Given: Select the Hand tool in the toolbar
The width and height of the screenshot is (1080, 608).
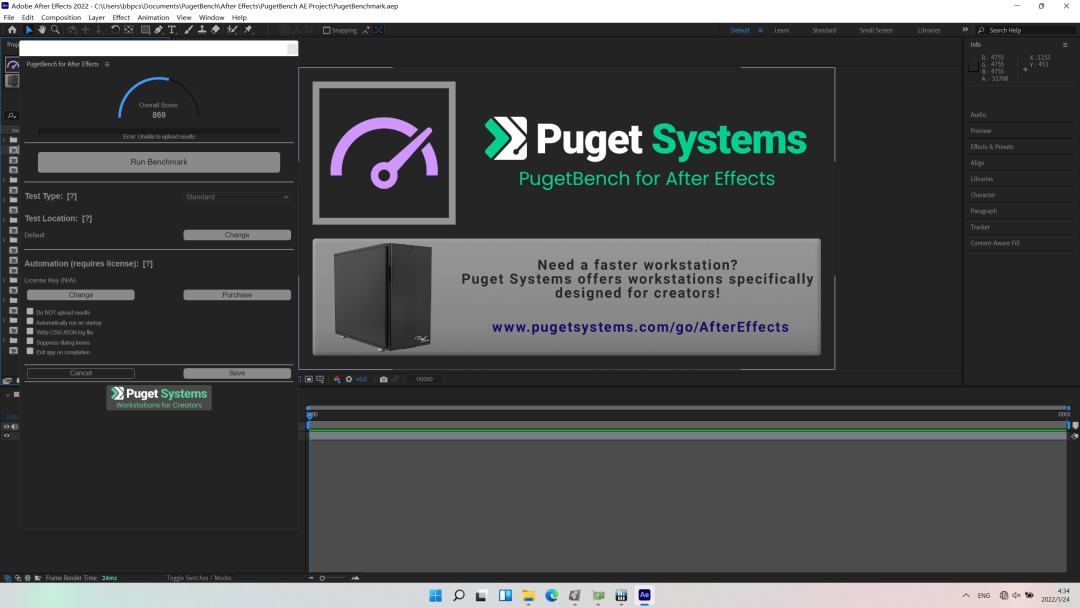Looking at the screenshot, I should 42,30.
